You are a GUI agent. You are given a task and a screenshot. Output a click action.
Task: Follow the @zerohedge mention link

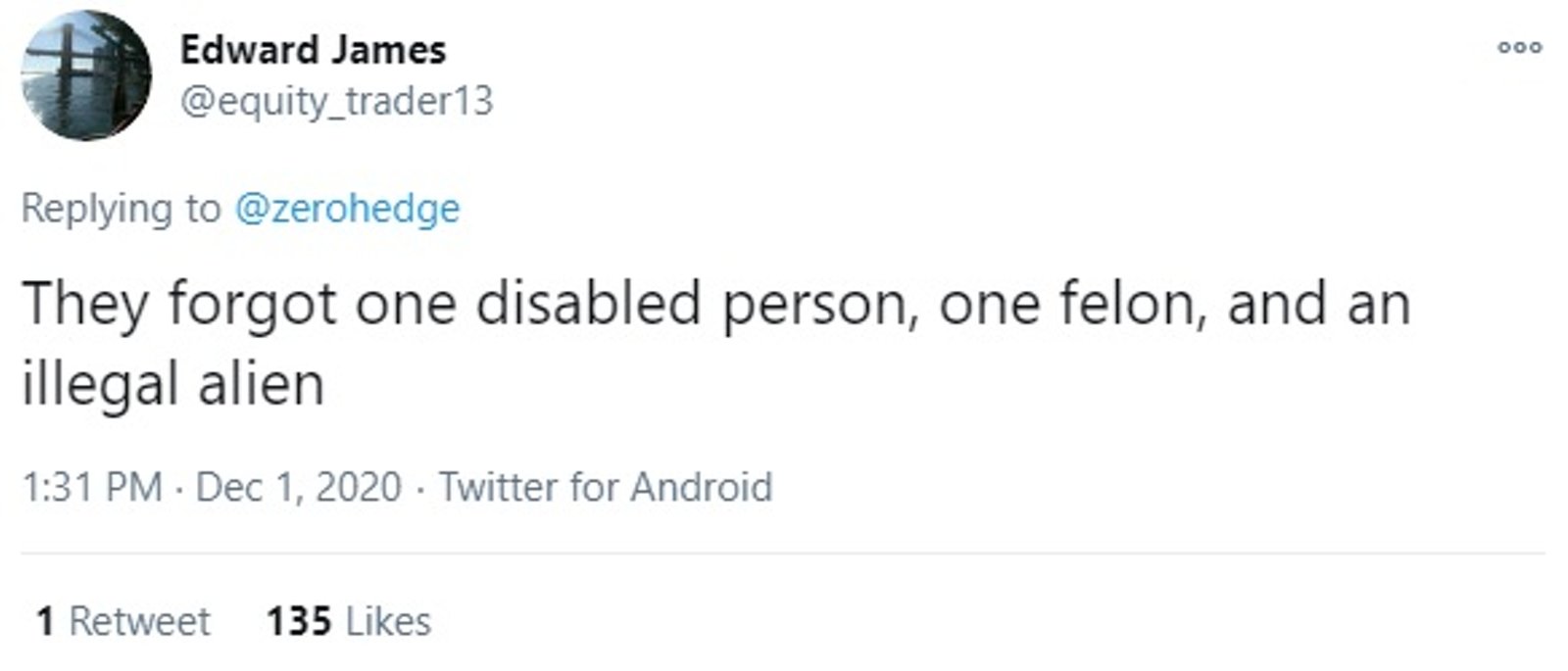(347, 209)
